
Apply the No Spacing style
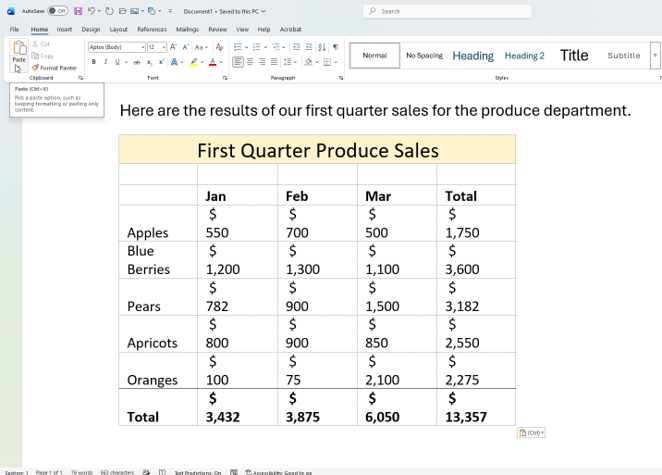tap(424, 55)
